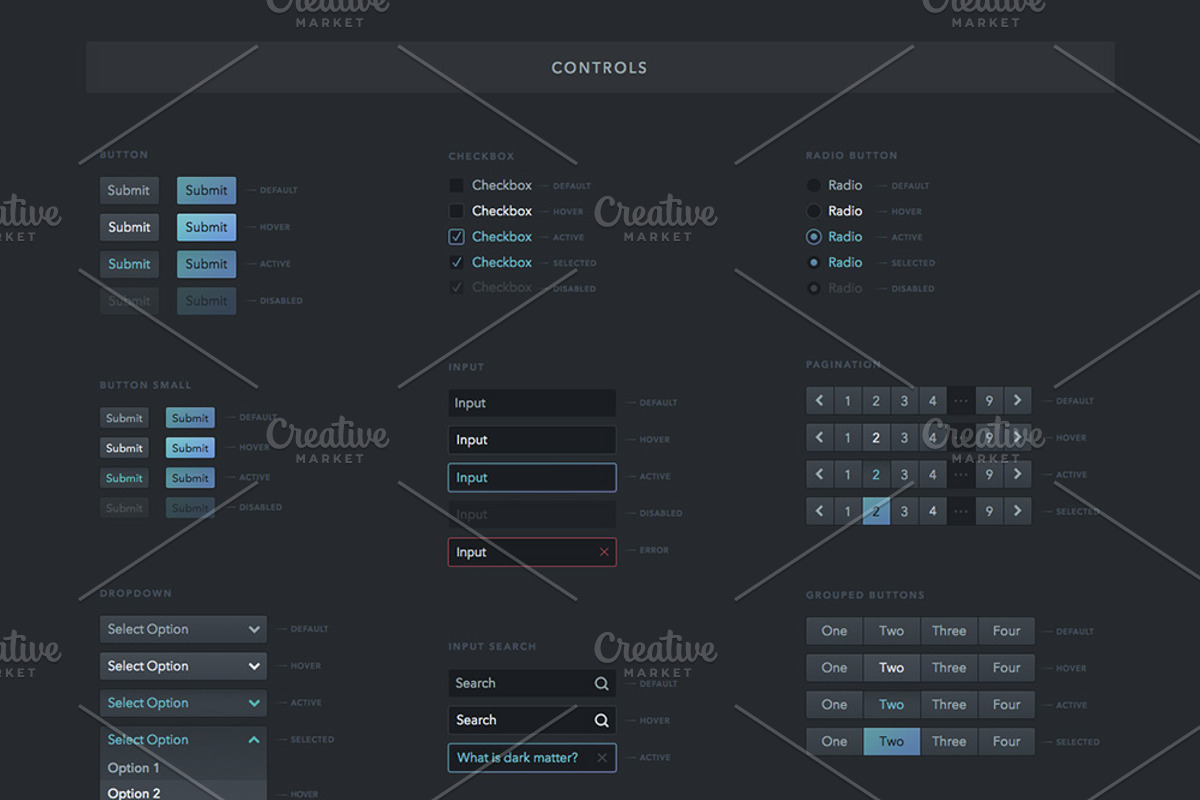Open the hover state 'Select Option' dropdown

point(183,666)
